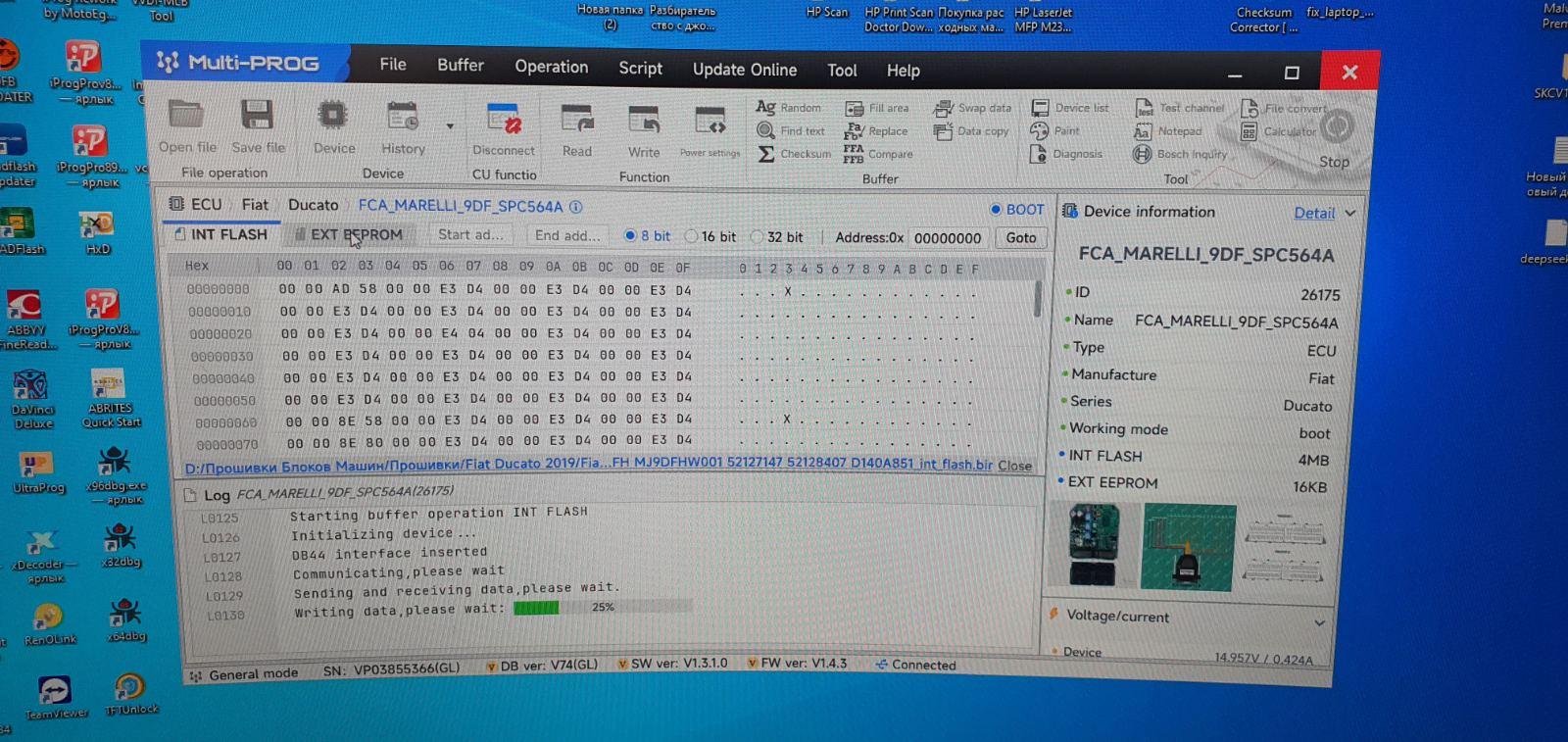Open the History icon
The width and height of the screenshot is (1568, 742).
click(402, 117)
